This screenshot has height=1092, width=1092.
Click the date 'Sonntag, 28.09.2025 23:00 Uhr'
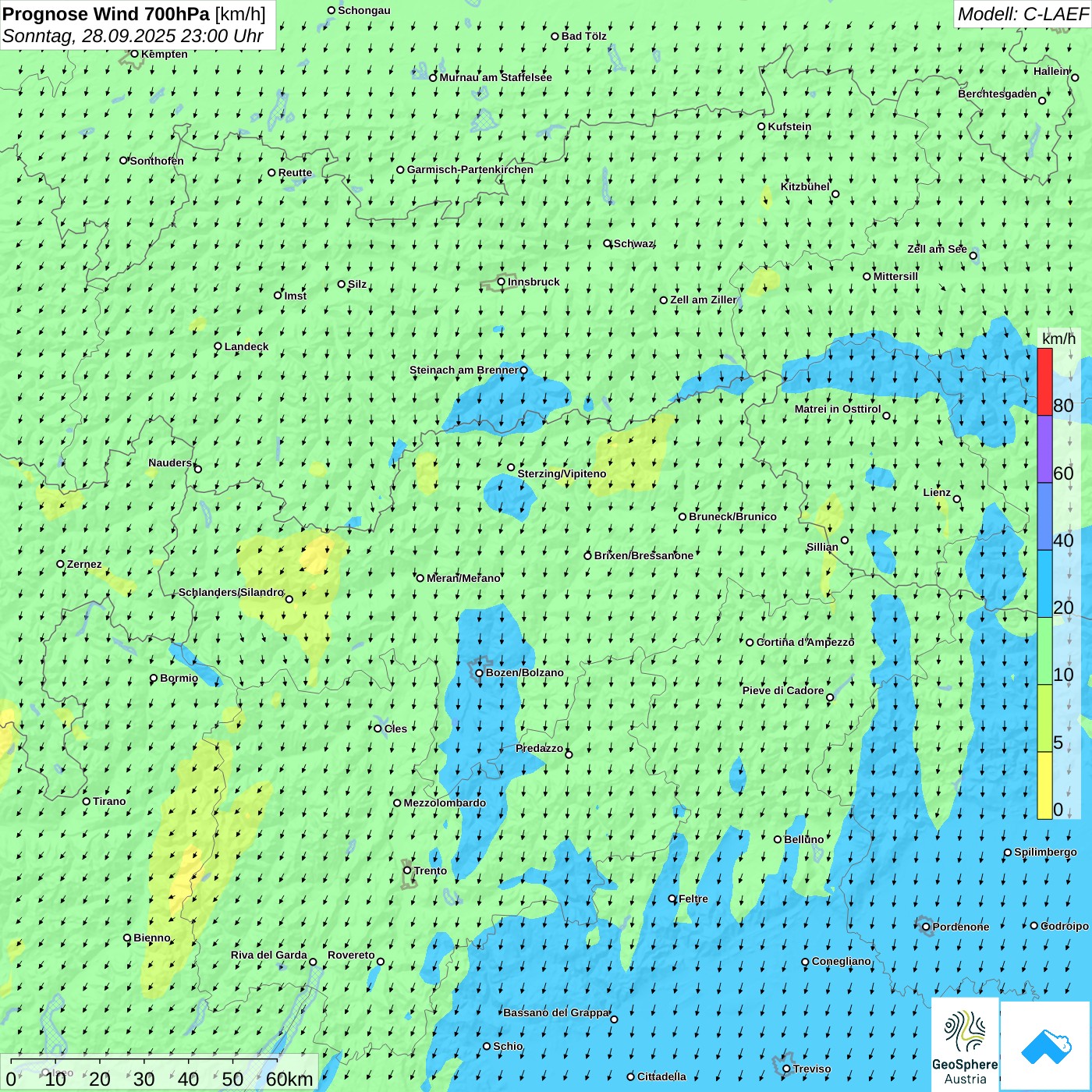[x=133, y=36]
